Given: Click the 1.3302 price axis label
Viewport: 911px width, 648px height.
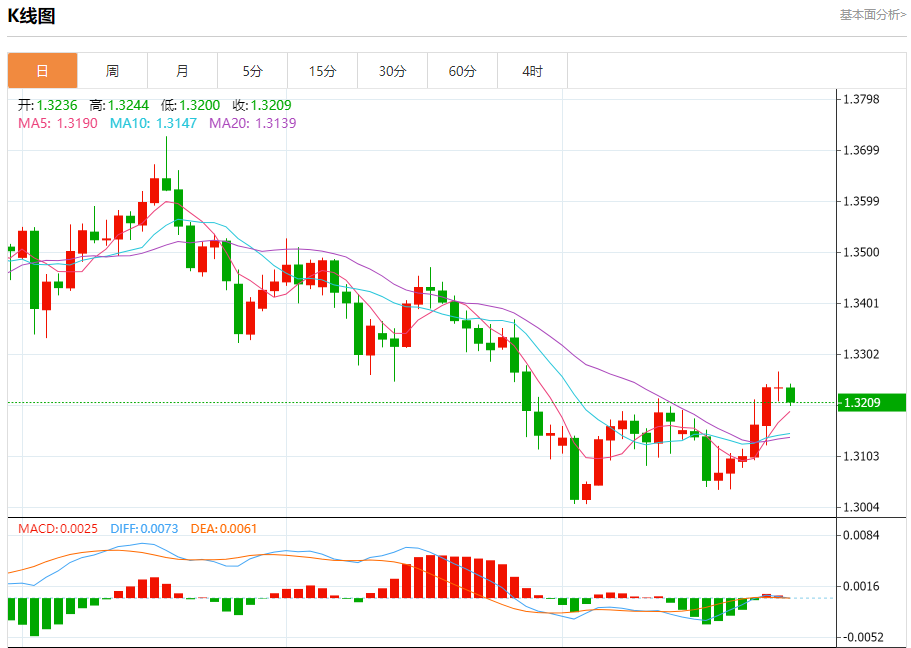Looking at the screenshot, I should tap(862, 354).
